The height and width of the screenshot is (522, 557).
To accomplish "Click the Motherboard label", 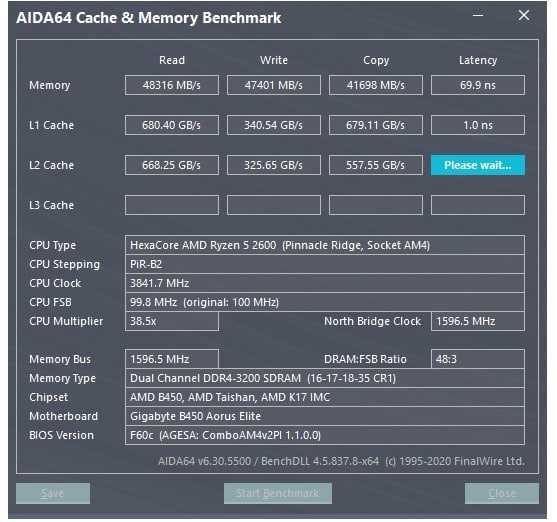I will 64,416.
